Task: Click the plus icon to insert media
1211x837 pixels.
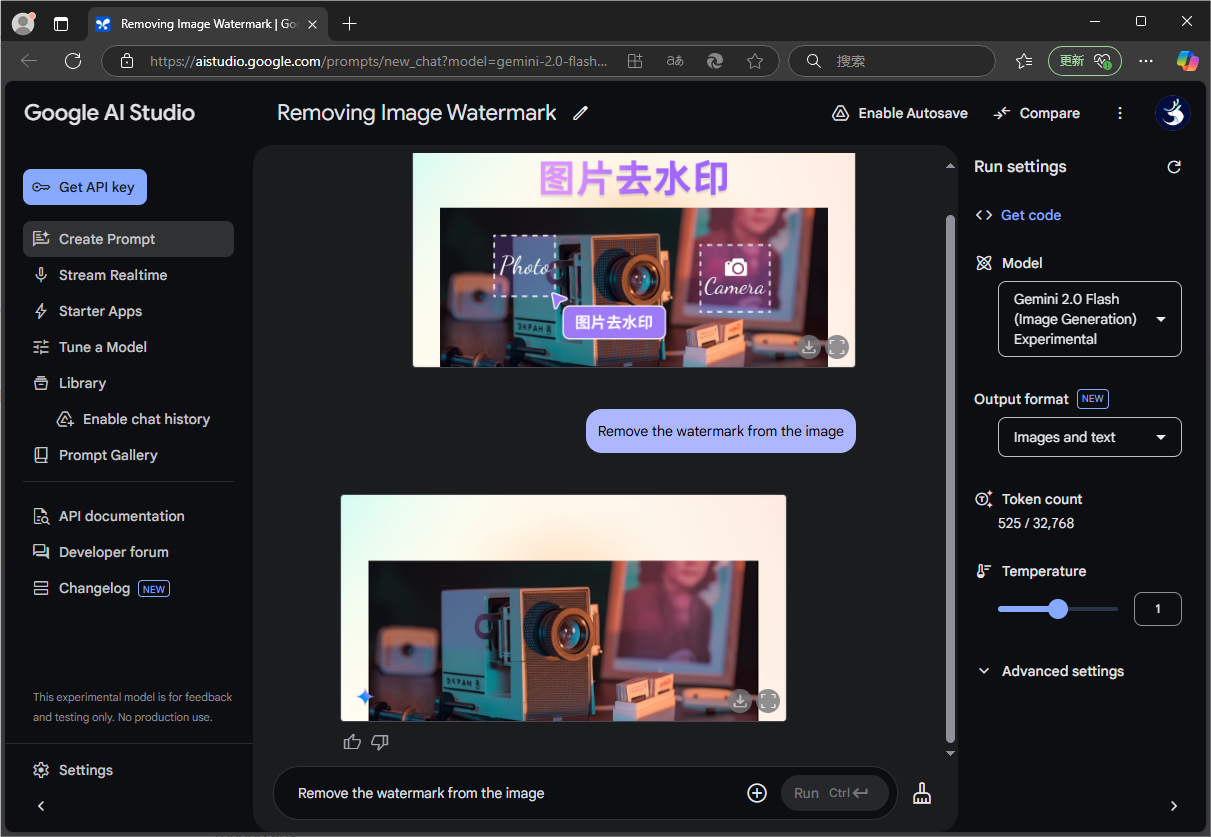Action: point(757,793)
